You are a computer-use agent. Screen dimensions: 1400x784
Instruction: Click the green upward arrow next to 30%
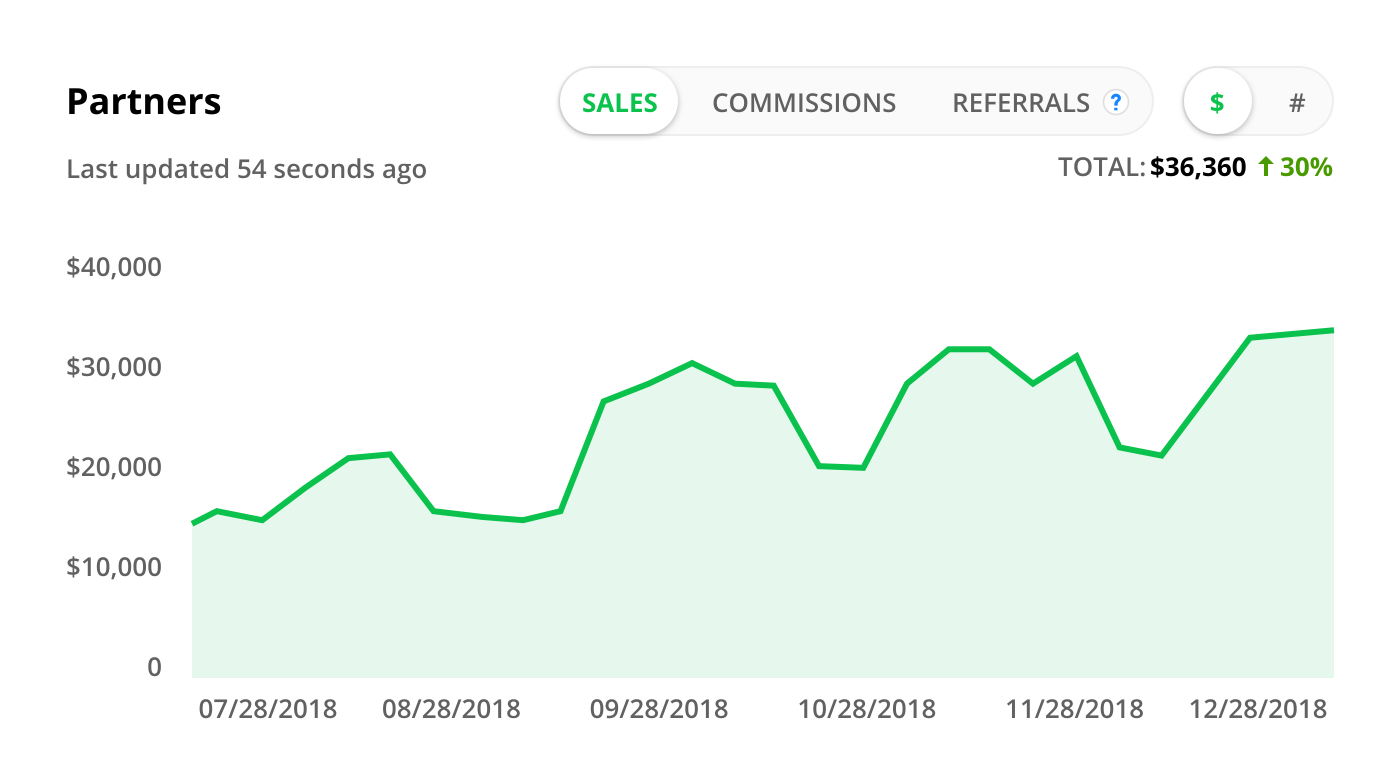pyautogui.click(x=1267, y=168)
